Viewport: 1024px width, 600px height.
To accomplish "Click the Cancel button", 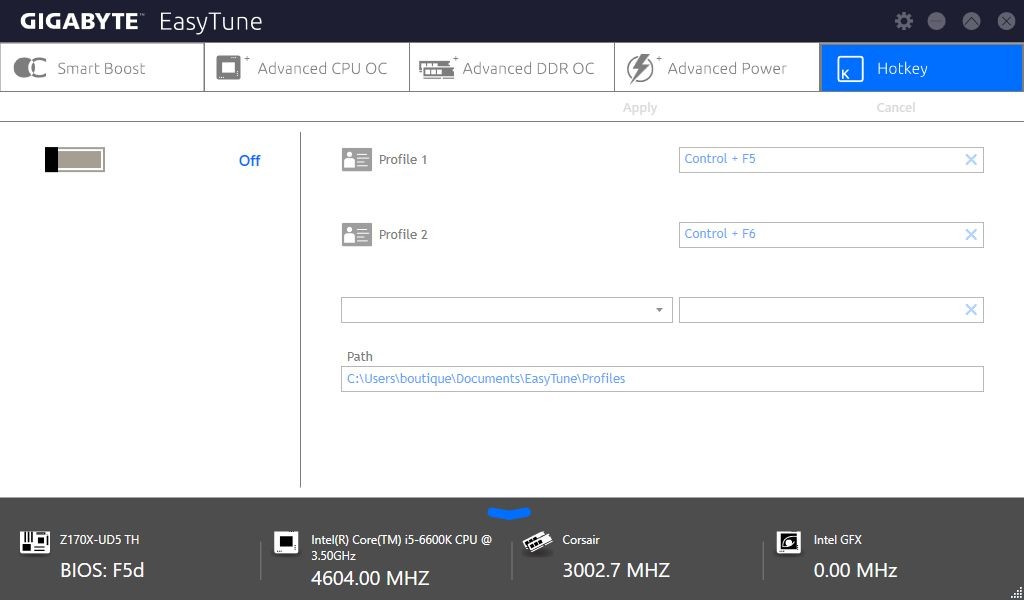I will click(895, 108).
